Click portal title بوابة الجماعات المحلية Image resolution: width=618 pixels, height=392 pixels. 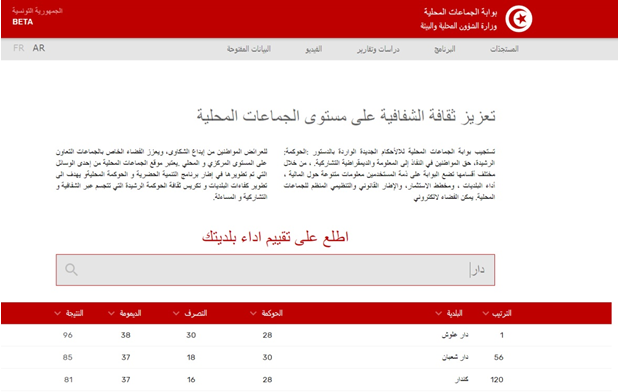coord(460,12)
